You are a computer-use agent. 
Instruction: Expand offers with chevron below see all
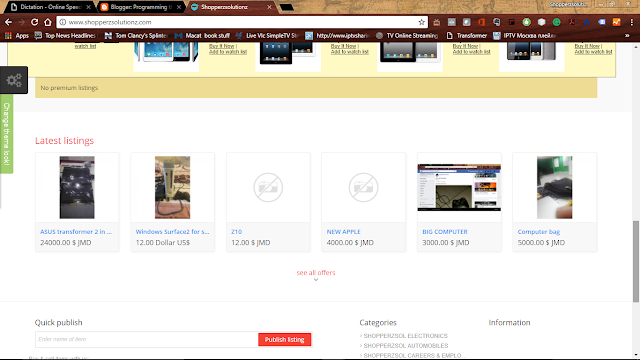[x=316, y=280]
